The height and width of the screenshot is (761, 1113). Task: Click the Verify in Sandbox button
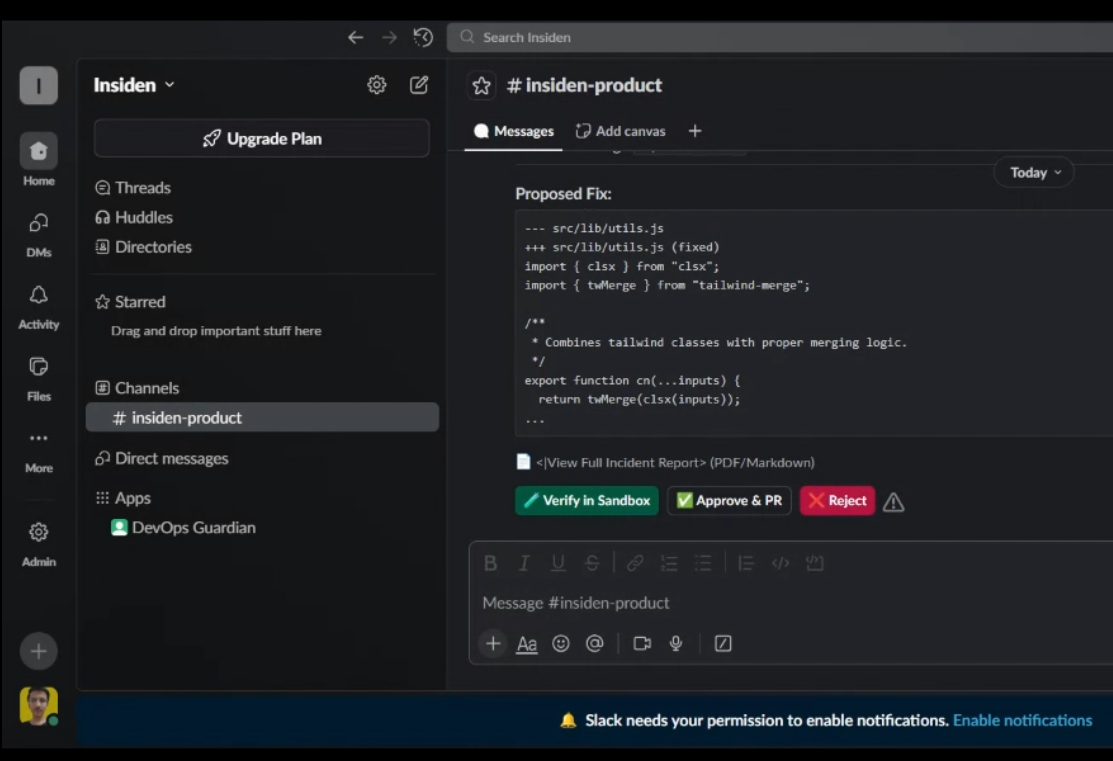point(586,500)
